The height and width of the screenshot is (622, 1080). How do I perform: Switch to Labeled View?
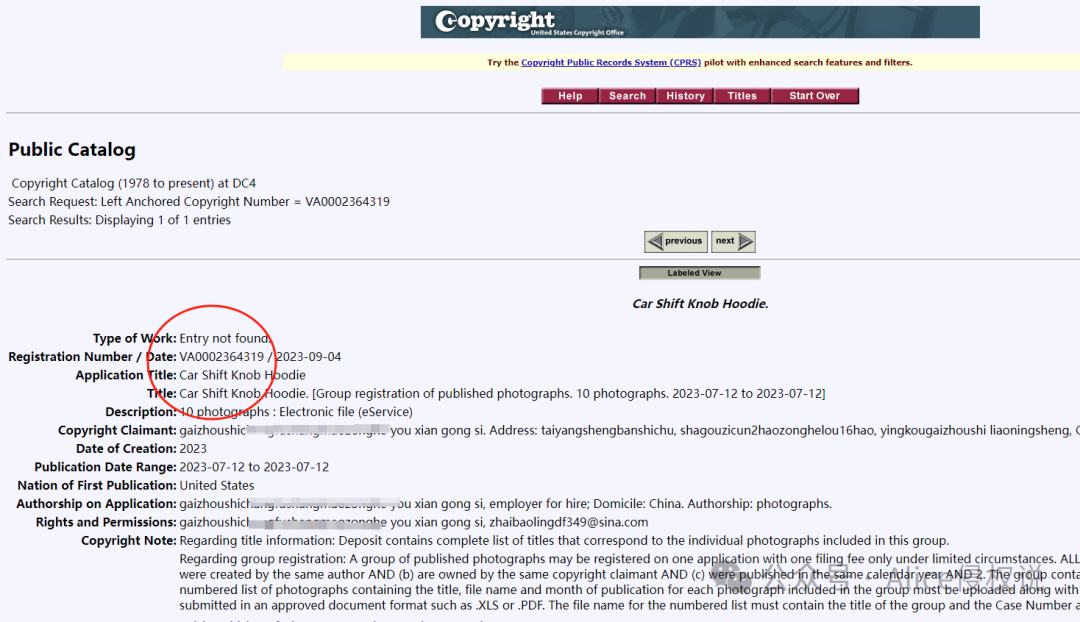[x=699, y=273]
